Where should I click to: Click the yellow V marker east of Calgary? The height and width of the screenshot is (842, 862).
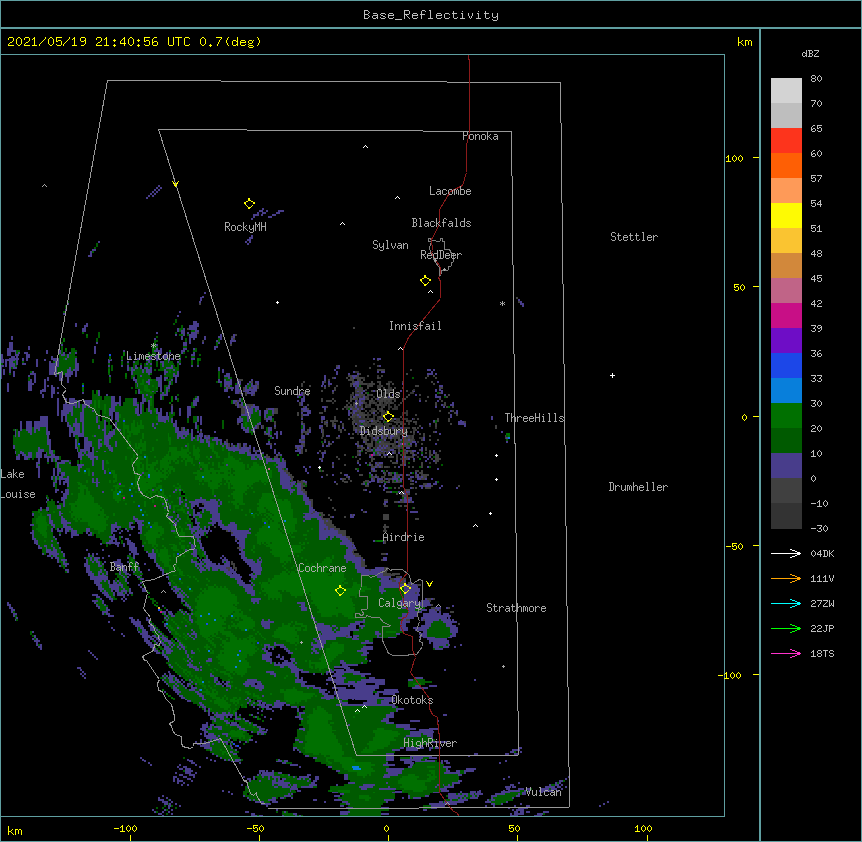point(429,584)
